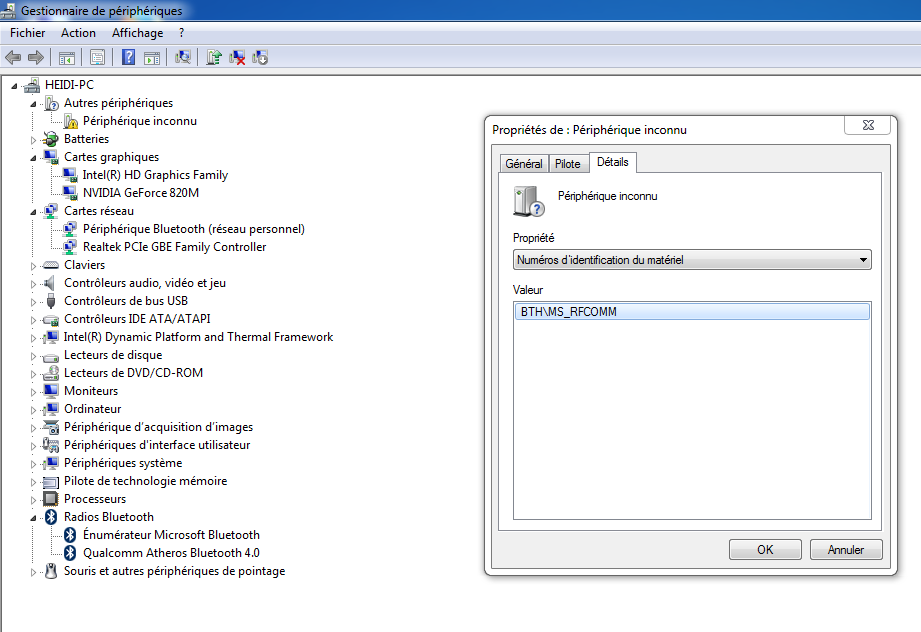Click the Périphérique Bluetooth (réseau personnel) icon
Screen dimensions: 921x632
70,229
